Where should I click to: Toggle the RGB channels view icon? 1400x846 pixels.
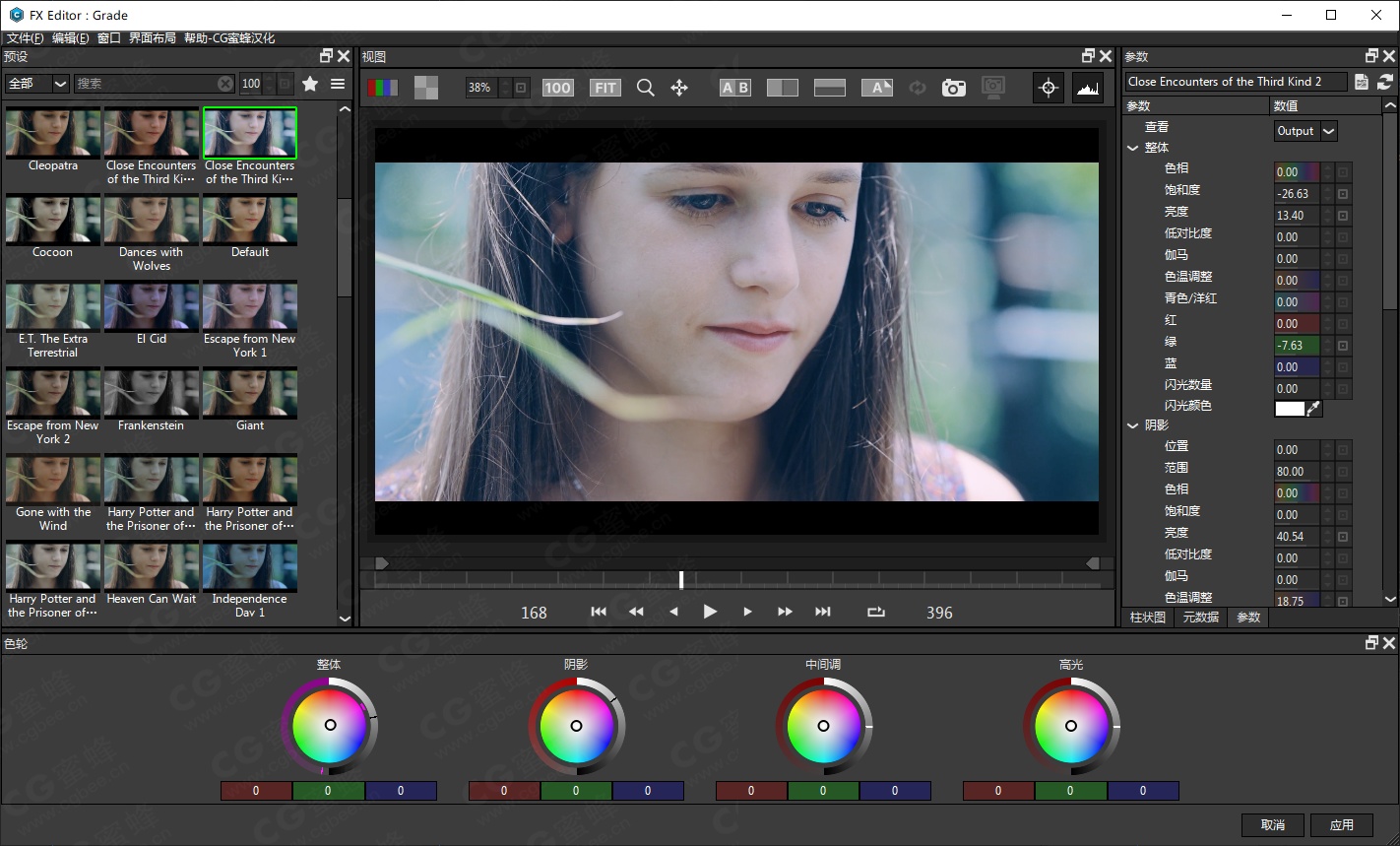tap(383, 88)
